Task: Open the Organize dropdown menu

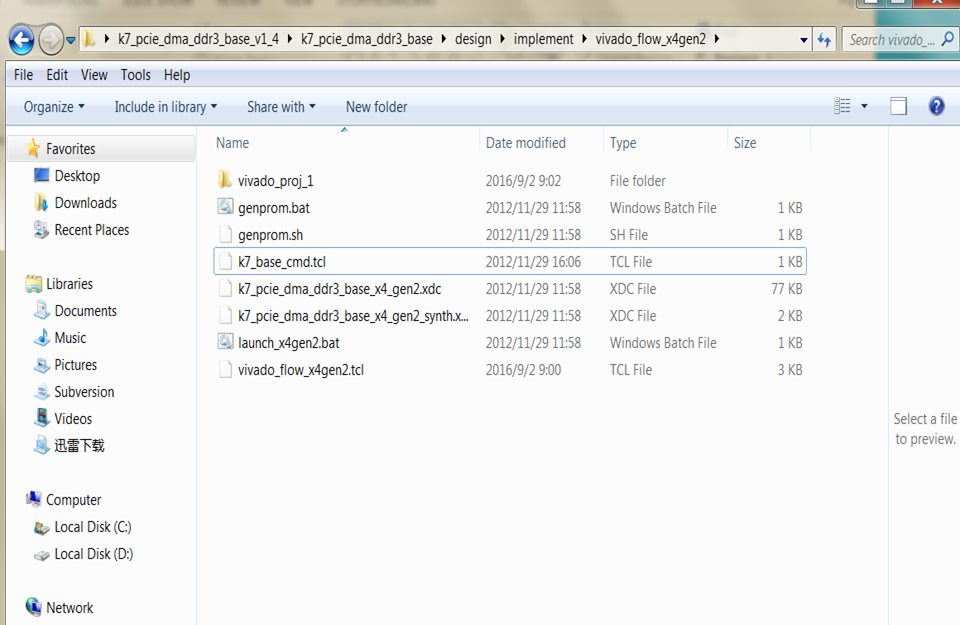Action: point(54,107)
